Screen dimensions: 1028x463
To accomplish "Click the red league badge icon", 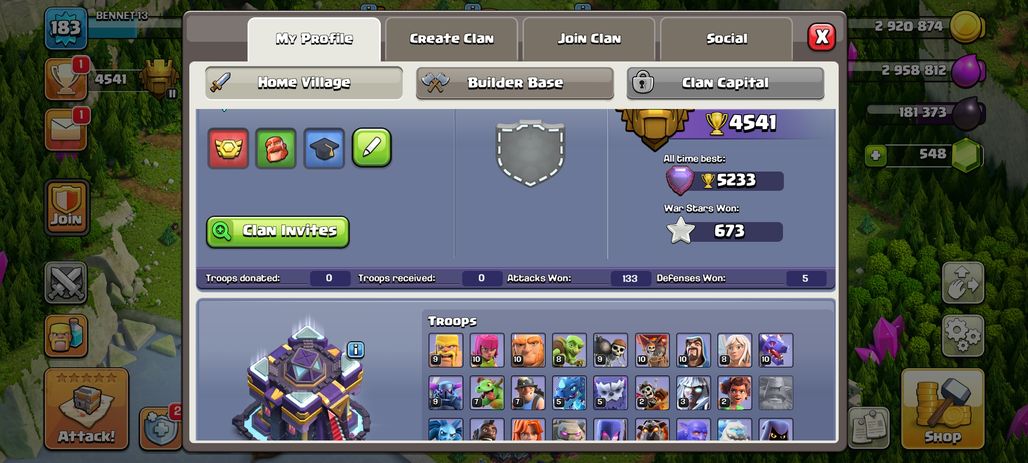I will (228, 148).
